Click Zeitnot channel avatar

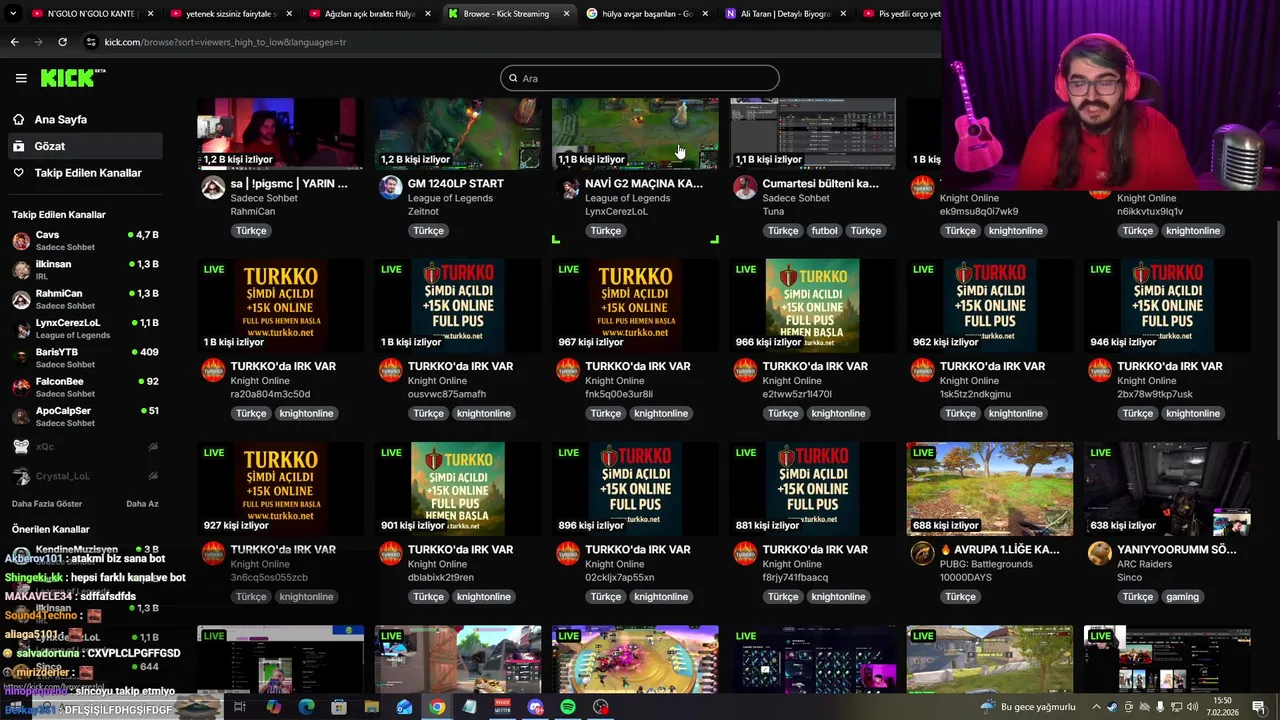point(390,188)
